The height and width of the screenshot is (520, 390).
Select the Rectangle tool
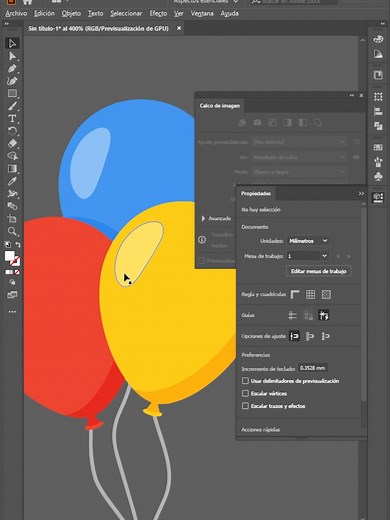[x=12, y=93]
